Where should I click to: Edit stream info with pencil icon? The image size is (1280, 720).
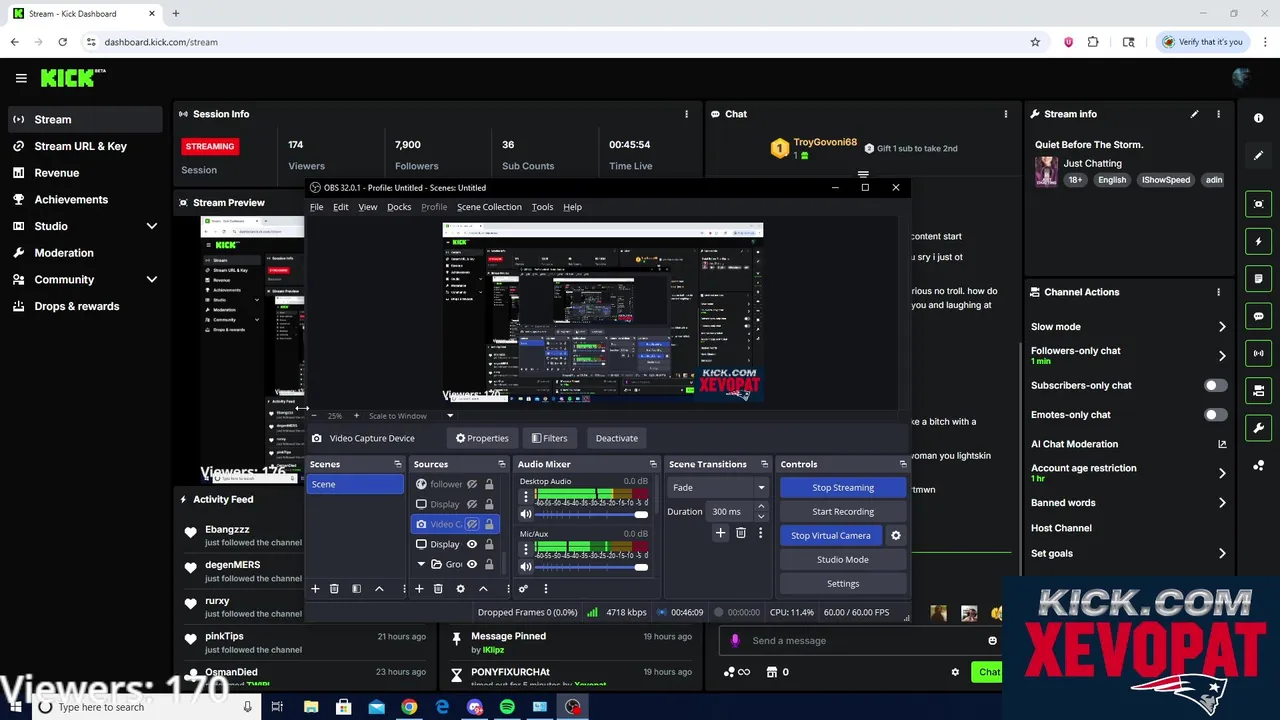pos(1194,114)
